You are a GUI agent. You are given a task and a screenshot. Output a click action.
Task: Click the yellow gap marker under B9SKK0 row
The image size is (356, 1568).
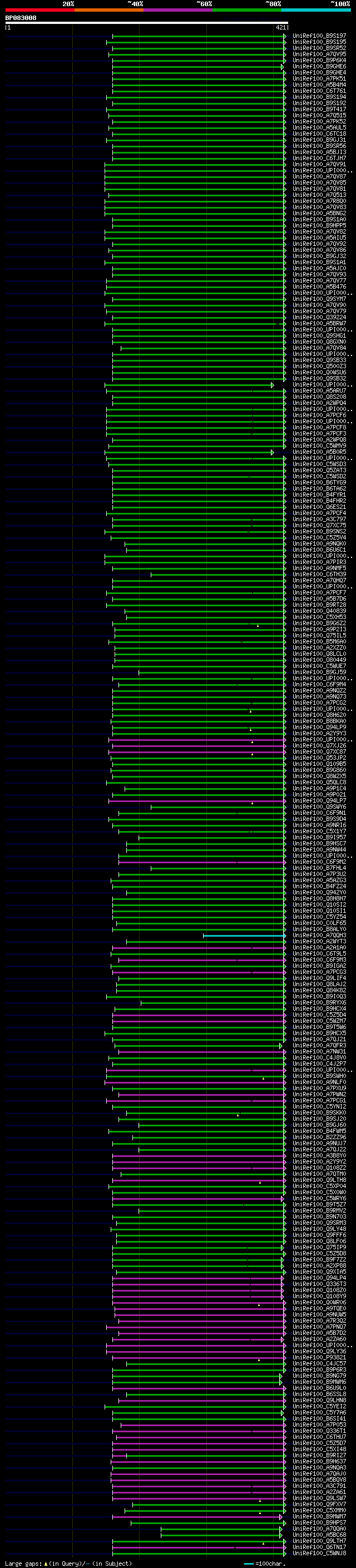tap(238, 1115)
